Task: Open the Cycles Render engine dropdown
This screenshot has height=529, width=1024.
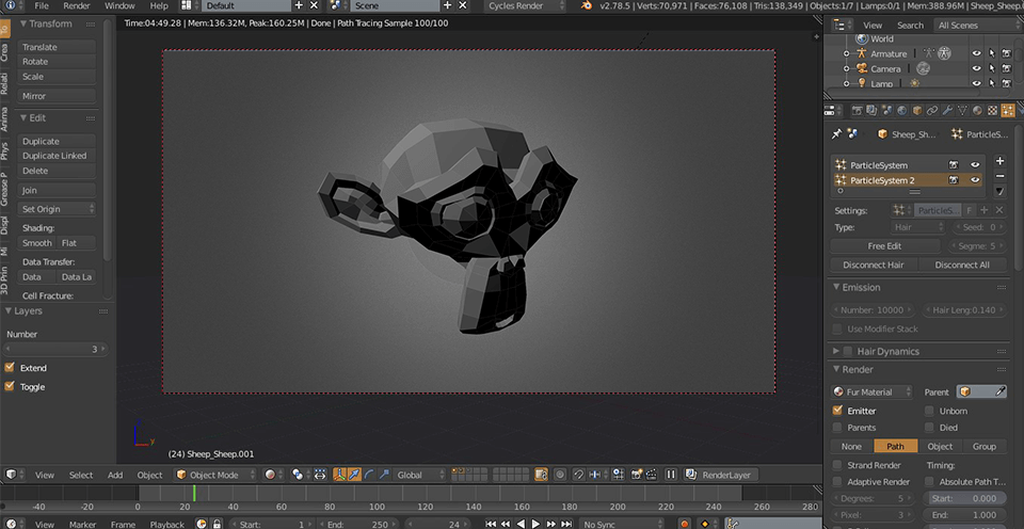Action: (526, 6)
